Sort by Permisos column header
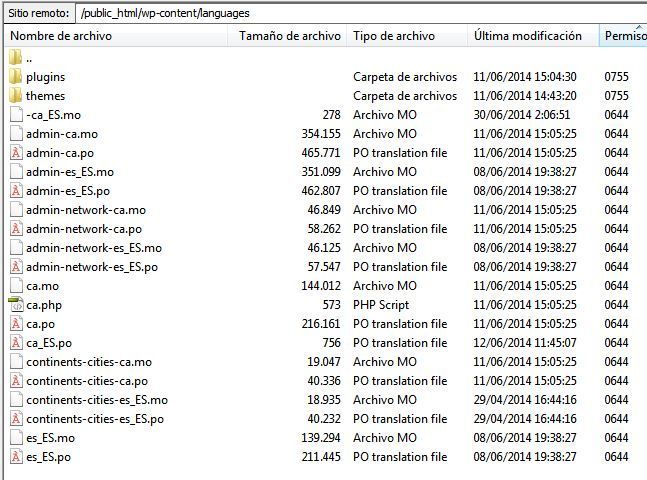Image resolution: width=647 pixels, height=480 pixels. pyautogui.click(x=623, y=36)
